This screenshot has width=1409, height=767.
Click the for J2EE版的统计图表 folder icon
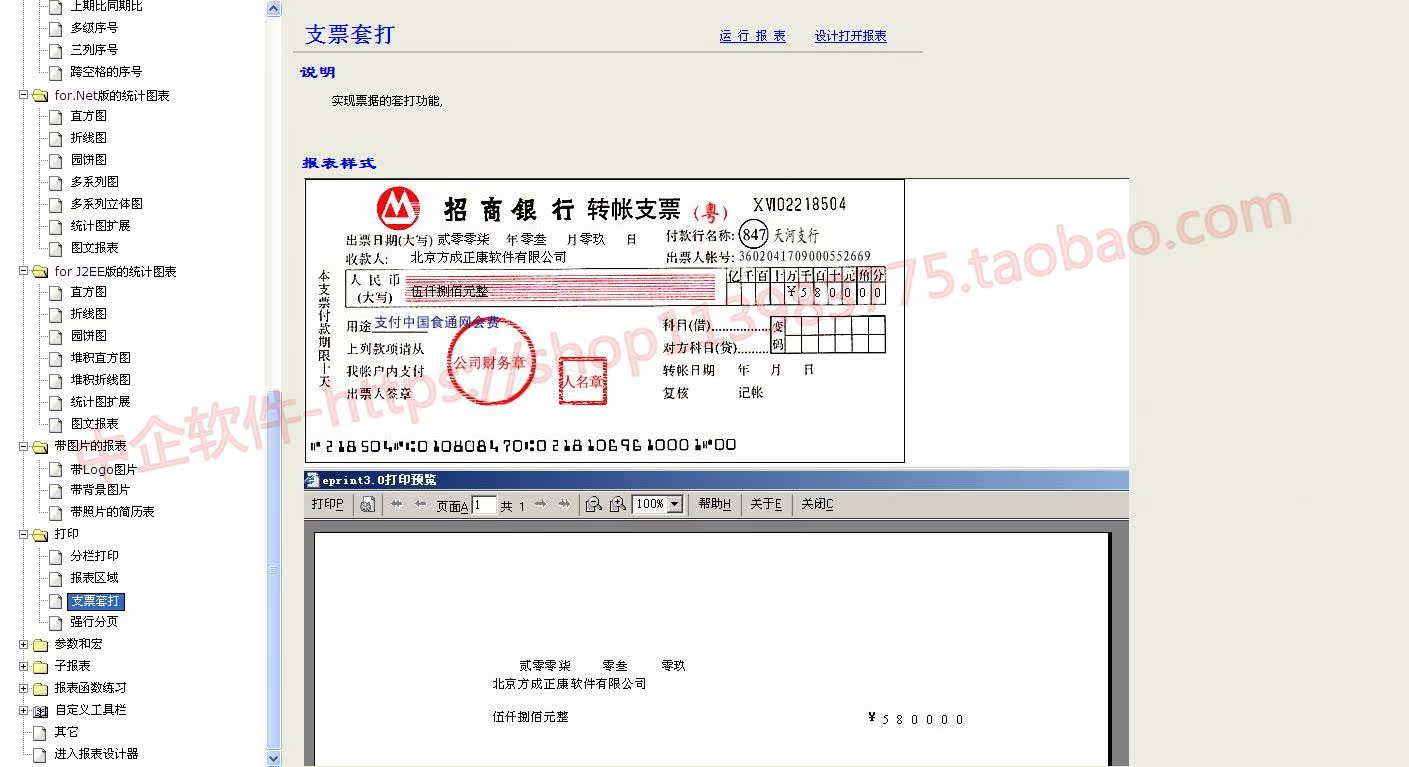point(40,272)
